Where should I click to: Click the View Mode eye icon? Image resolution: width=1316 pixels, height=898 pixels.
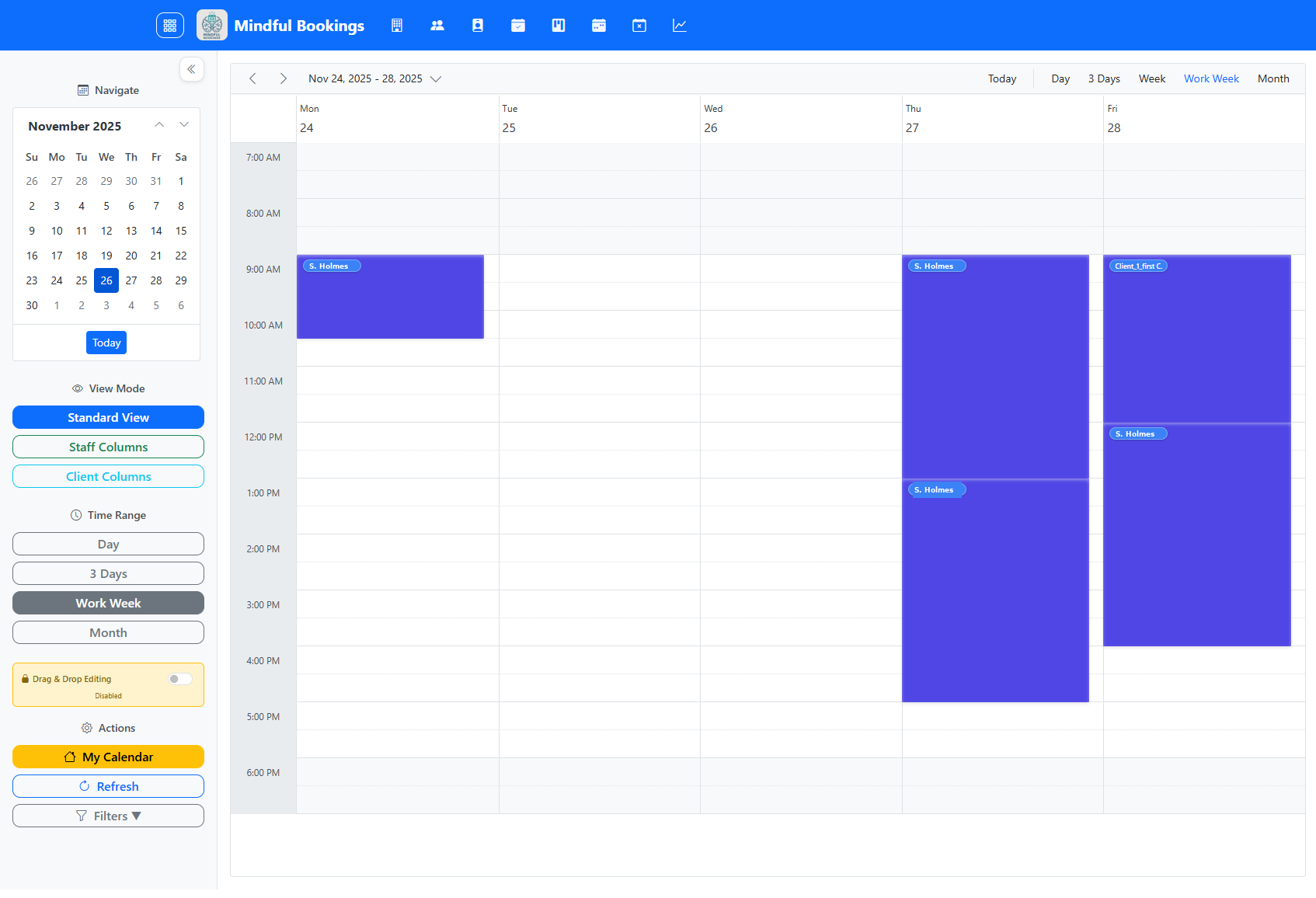coord(78,388)
